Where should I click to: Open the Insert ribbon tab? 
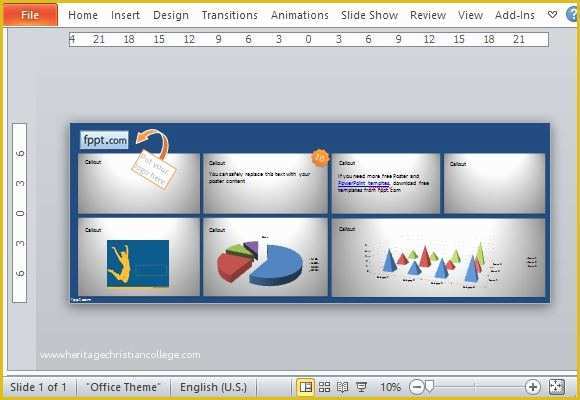pos(125,15)
